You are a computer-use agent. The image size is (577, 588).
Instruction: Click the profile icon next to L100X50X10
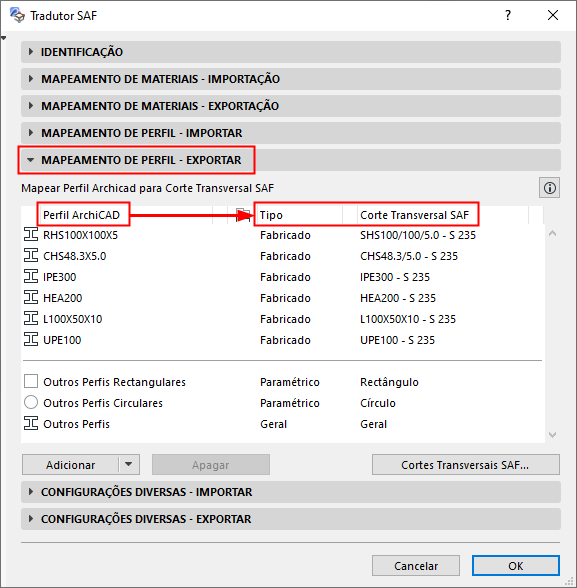click(31, 319)
